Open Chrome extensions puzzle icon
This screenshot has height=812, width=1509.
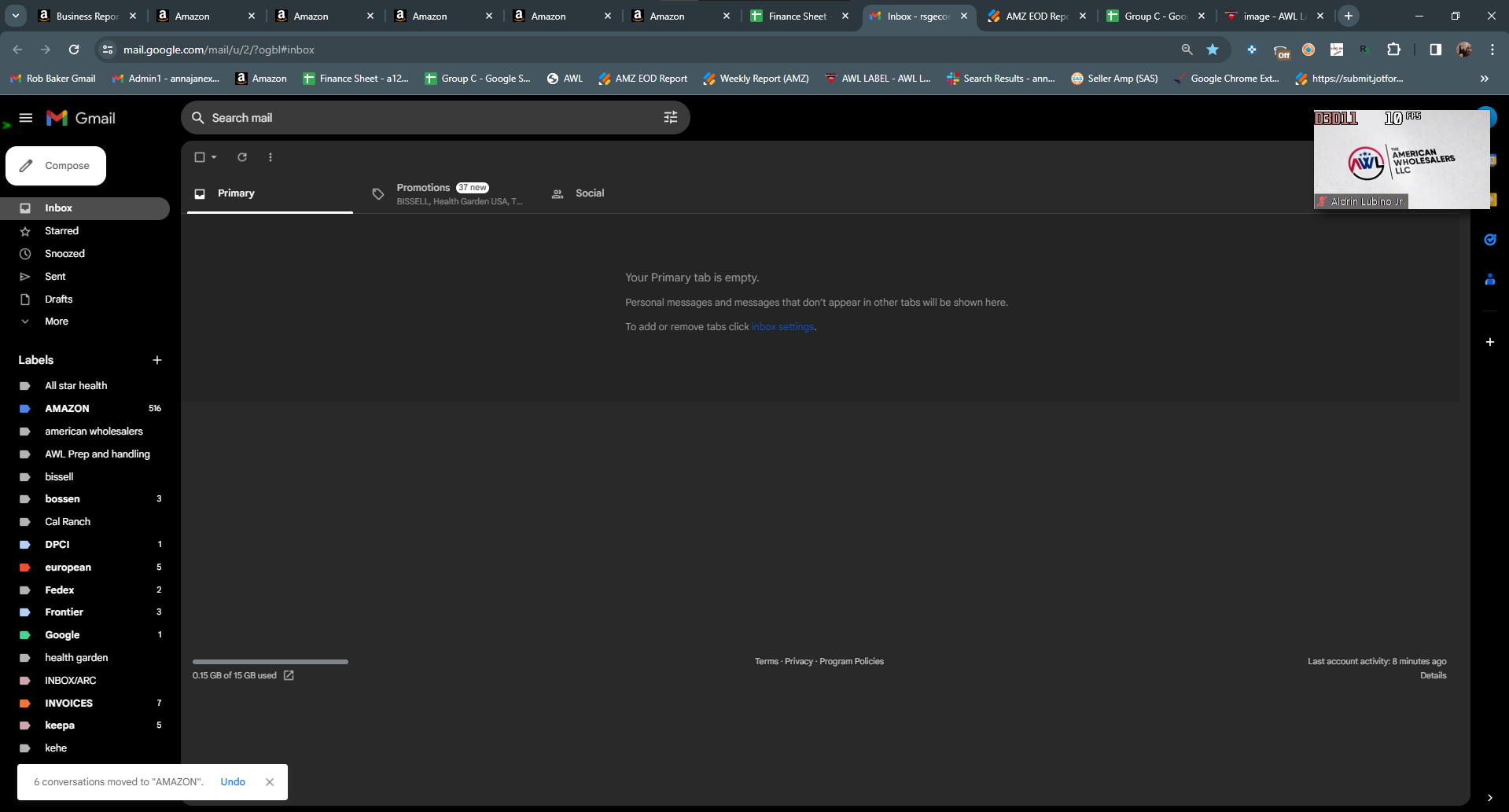point(1393,50)
